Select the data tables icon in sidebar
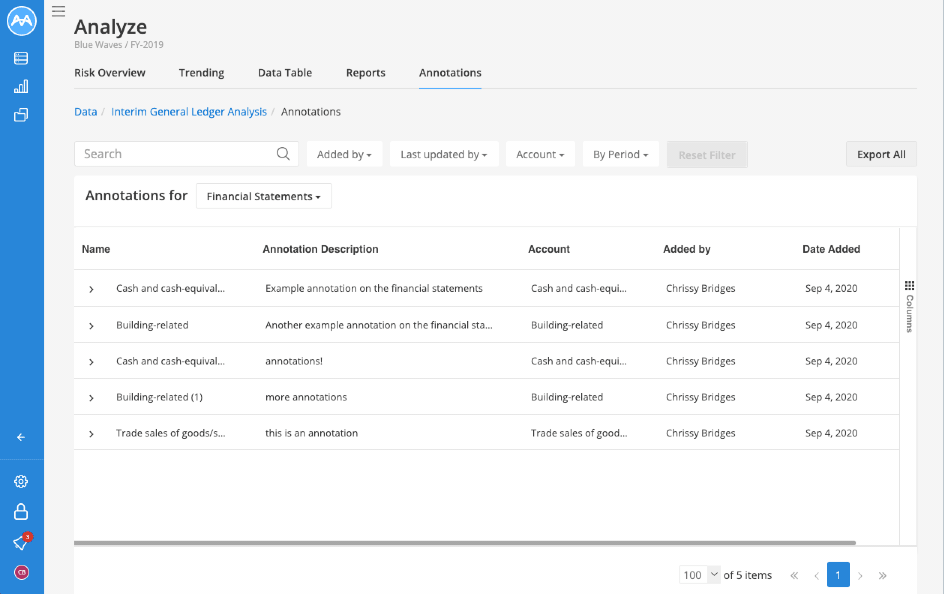Screen dimensions: 944x594 [20, 58]
